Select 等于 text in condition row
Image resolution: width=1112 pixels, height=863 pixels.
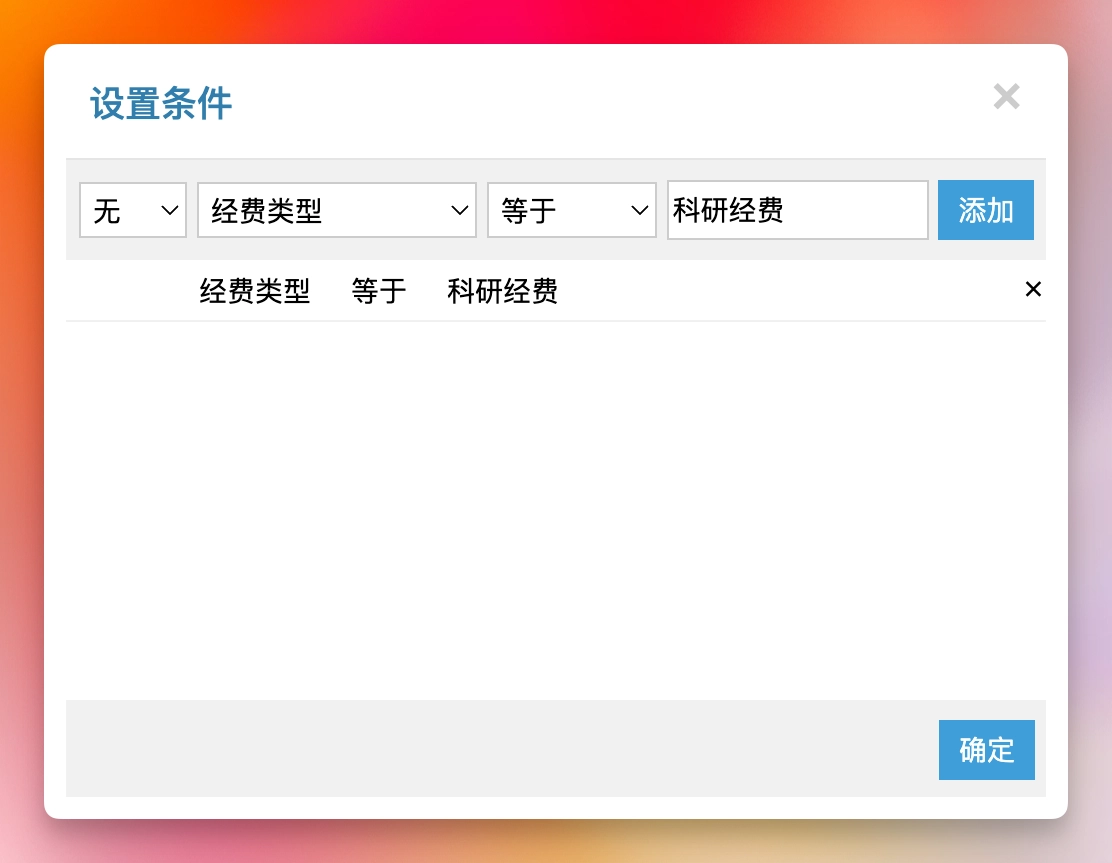(379, 291)
